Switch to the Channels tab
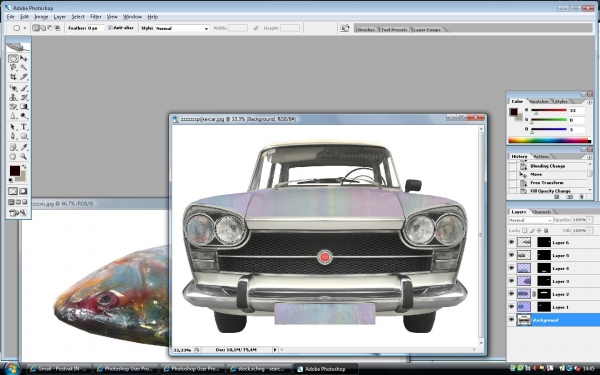The width and height of the screenshot is (600, 375). pyautogui.click(x=541, y=212)
